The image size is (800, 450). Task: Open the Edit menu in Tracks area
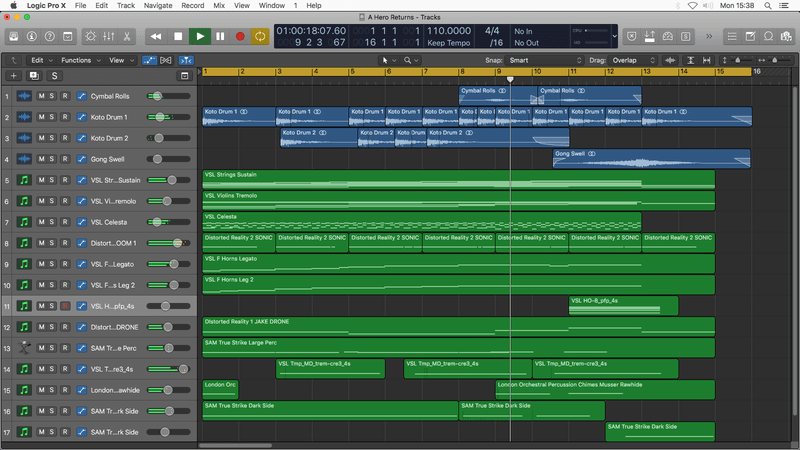41,60
